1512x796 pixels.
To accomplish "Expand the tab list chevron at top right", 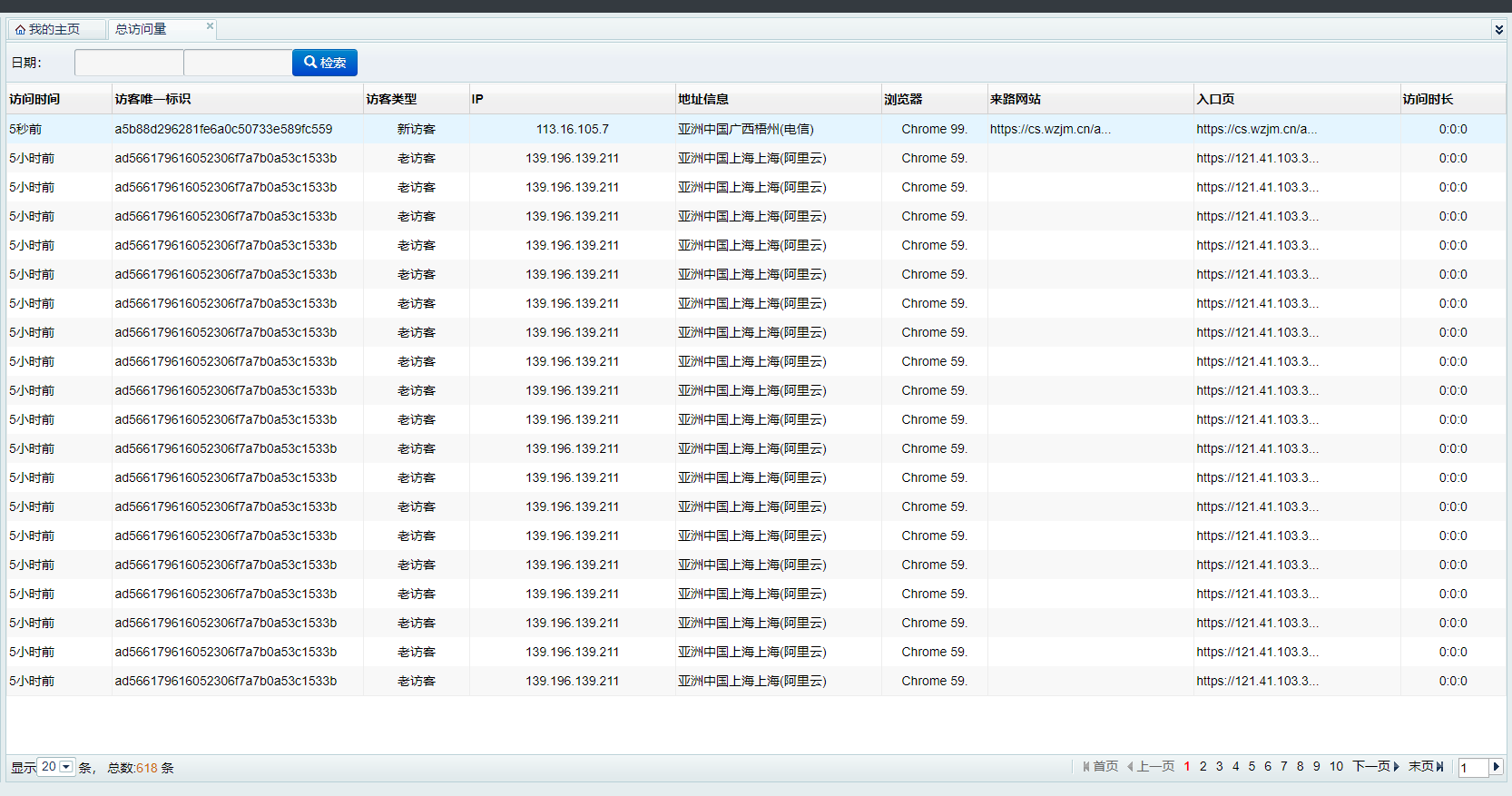I will pos(1498,30).
